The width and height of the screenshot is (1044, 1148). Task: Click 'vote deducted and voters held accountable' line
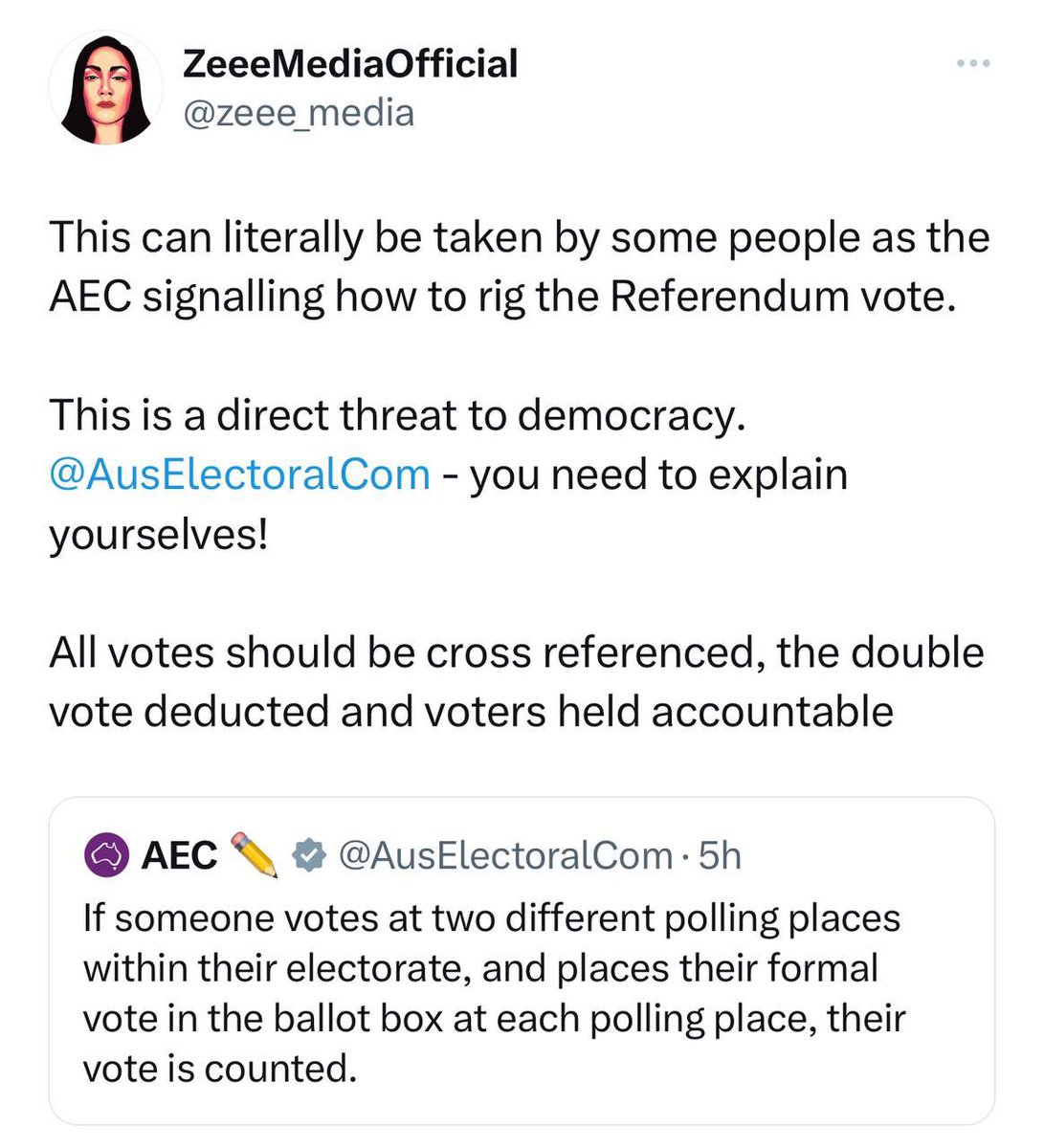[x=471, y=712]
